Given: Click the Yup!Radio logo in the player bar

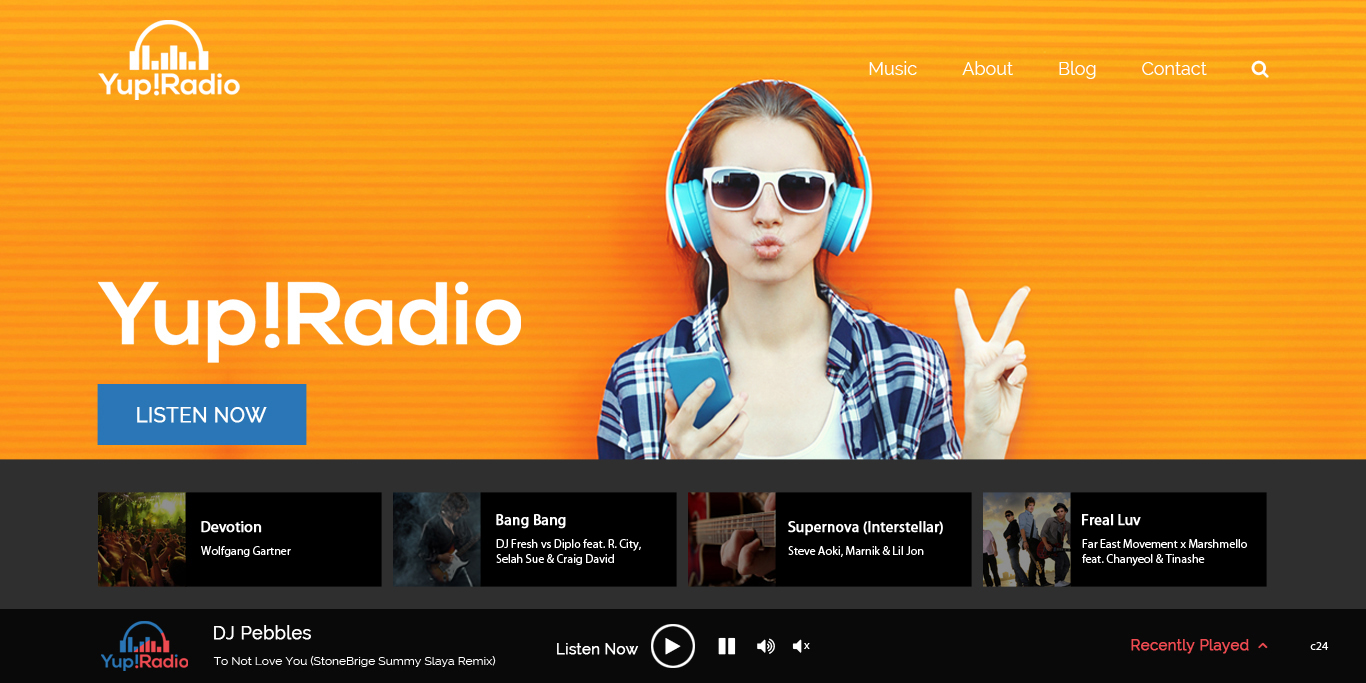Looking at the screenshot, I should (x=143, y=645).
